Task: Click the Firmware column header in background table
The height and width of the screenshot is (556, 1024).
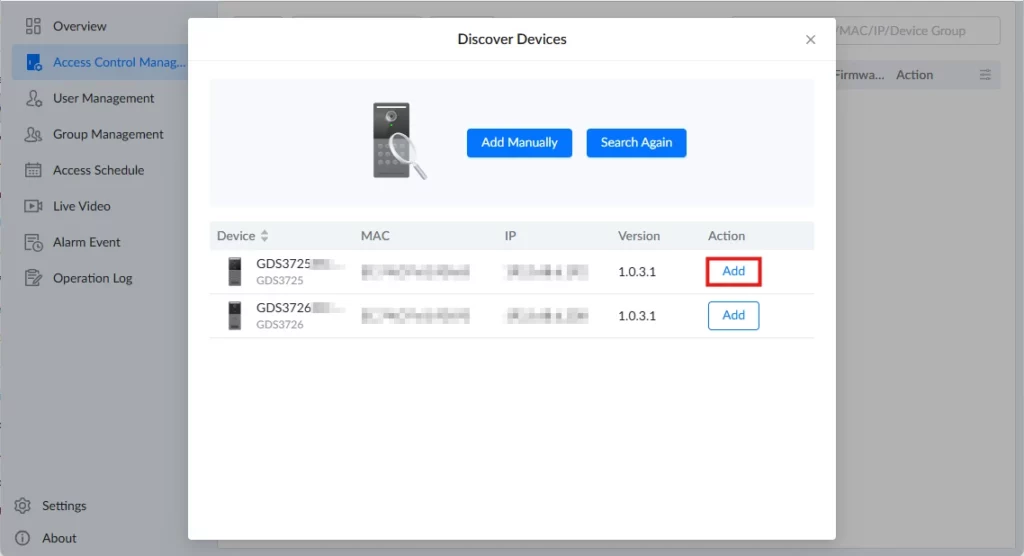Action: [x=859, y=74]
